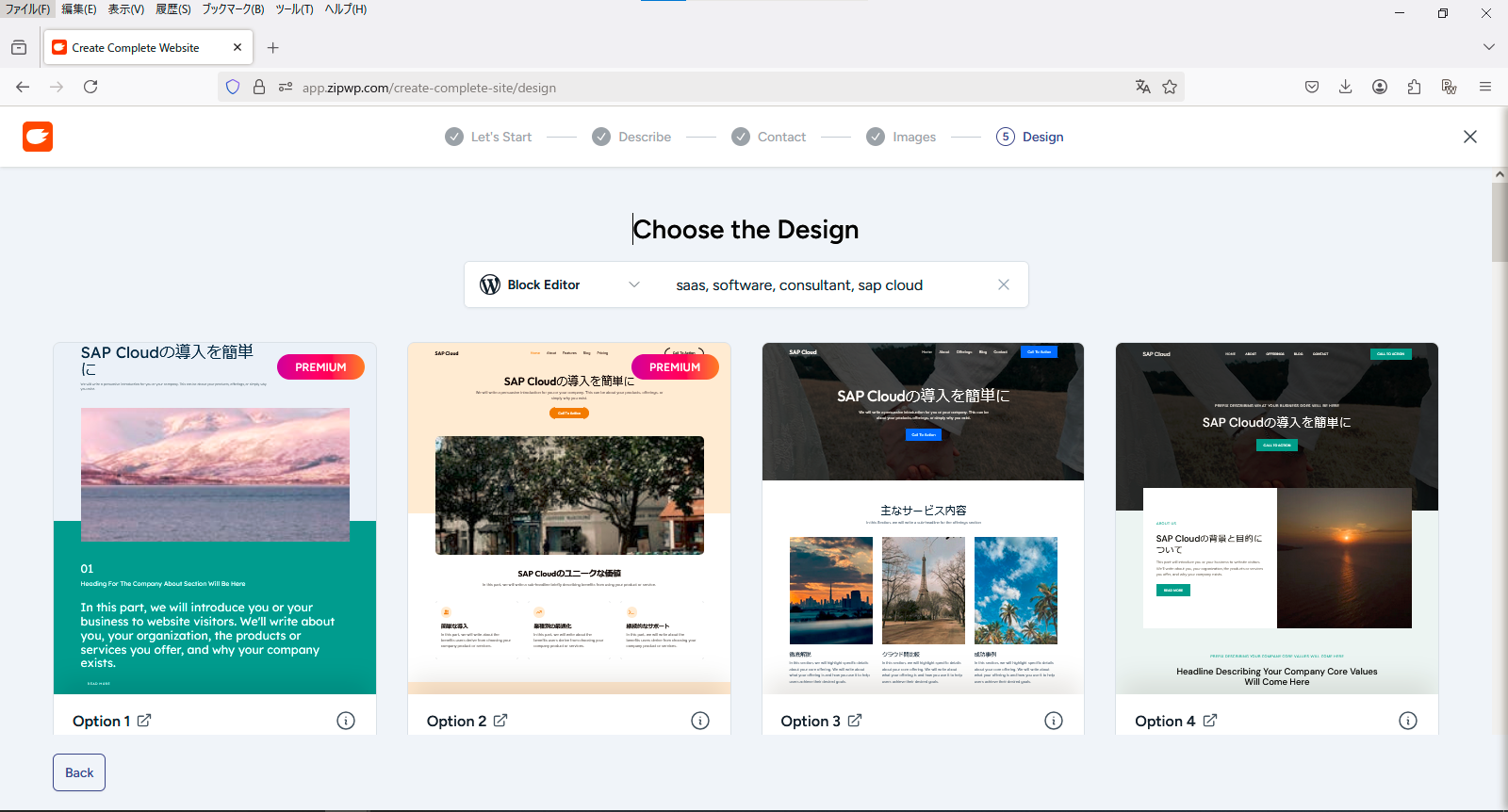
Task: Open tracking protection shield icon
Action: tap(233, 87)
